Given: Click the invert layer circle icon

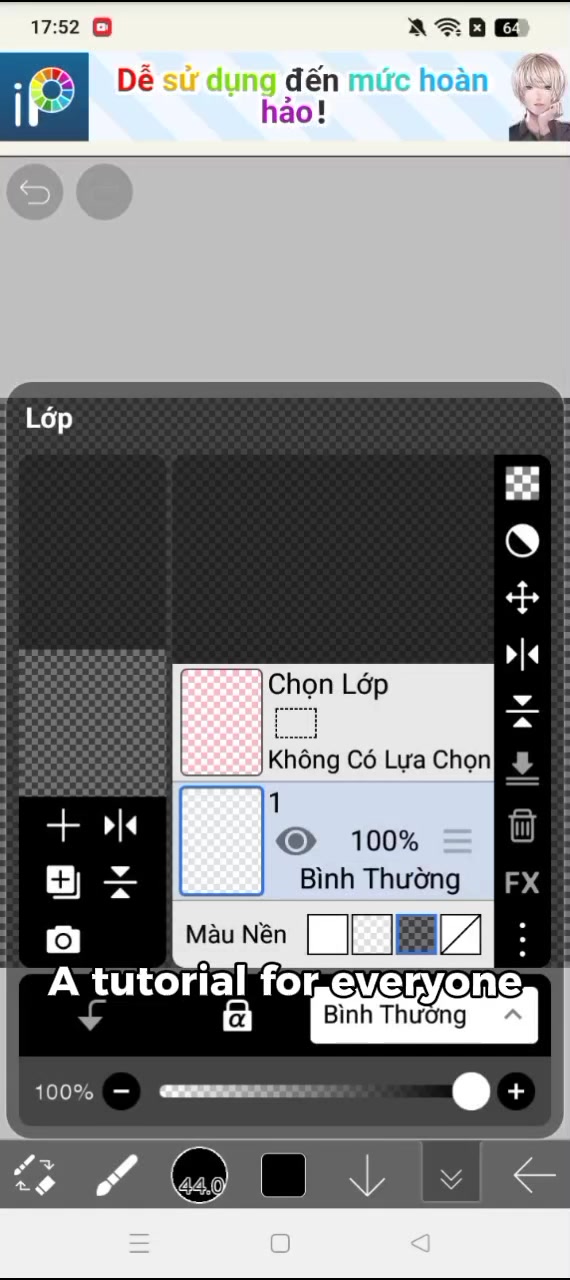Looking at the screenshot, I should 522,541.
